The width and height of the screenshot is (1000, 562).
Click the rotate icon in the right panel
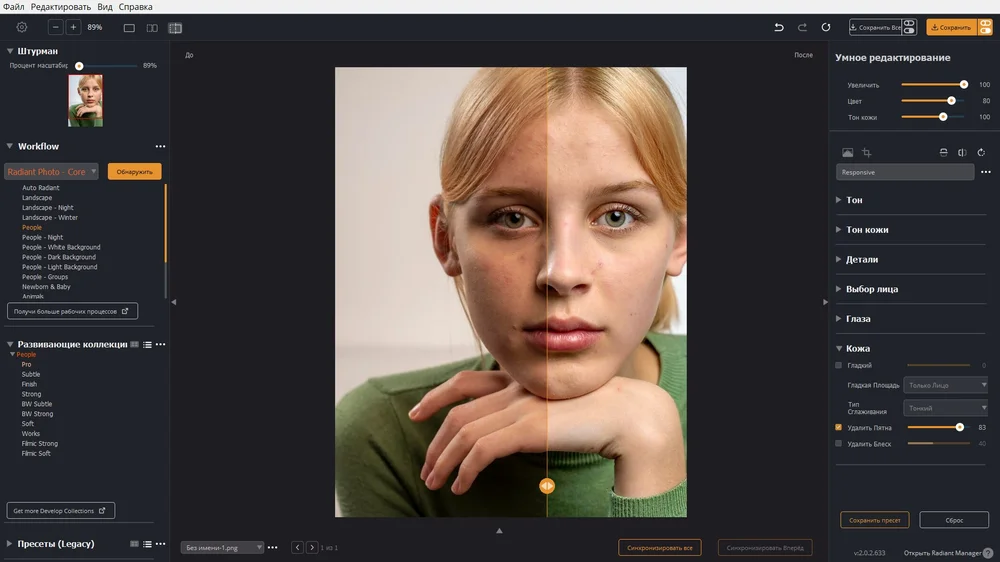982,152
